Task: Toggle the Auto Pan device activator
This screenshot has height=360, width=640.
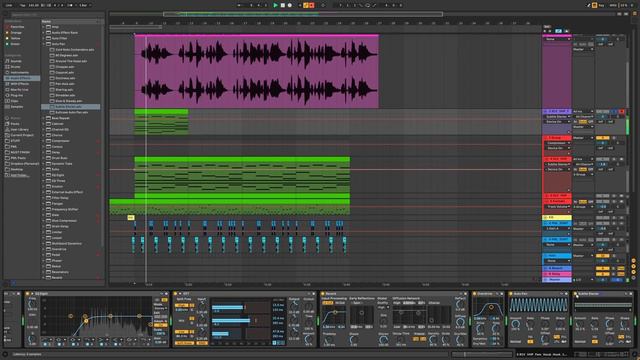Action: coord(511,294)
